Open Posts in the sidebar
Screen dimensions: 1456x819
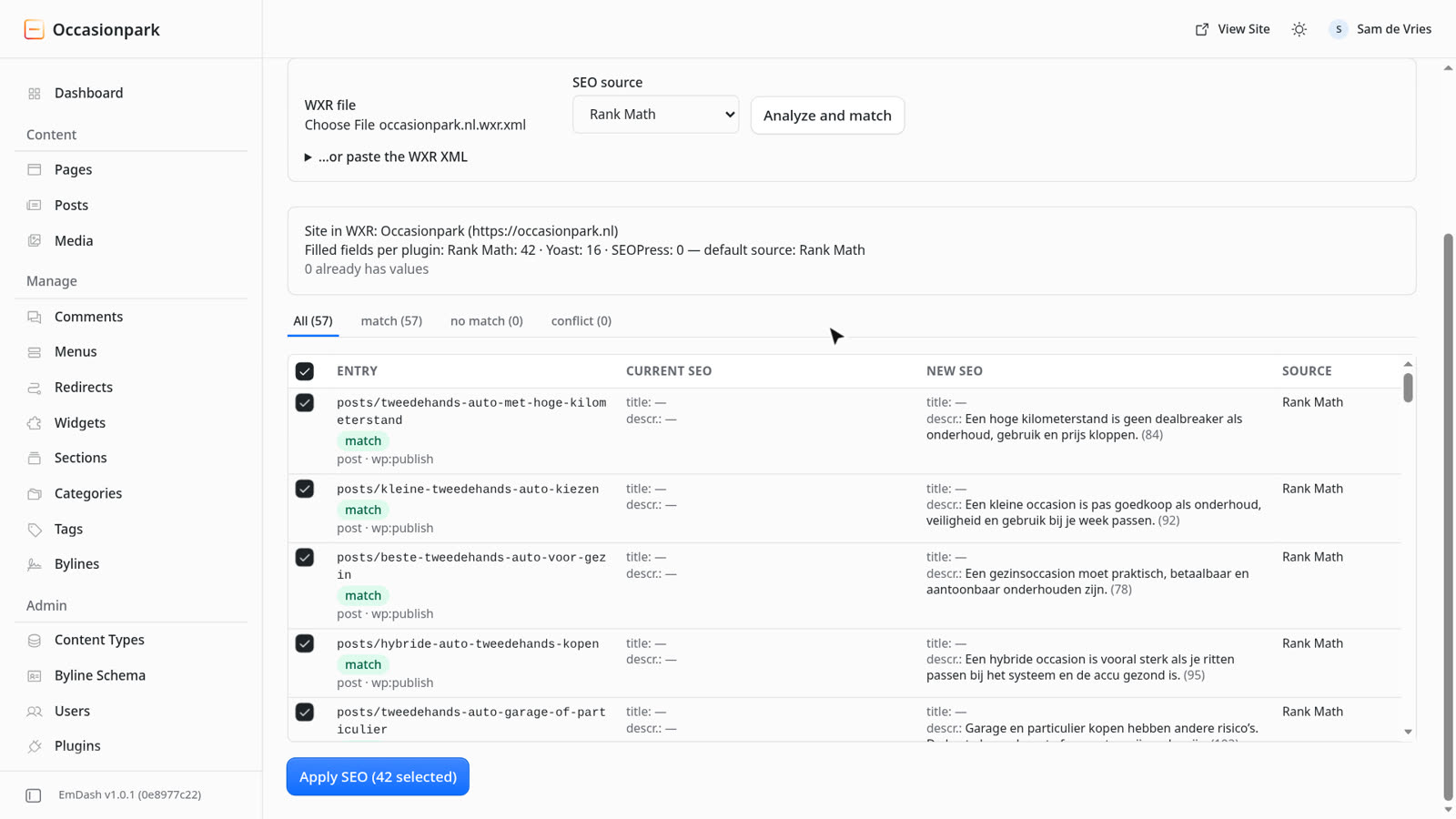[x=131, y=206]
